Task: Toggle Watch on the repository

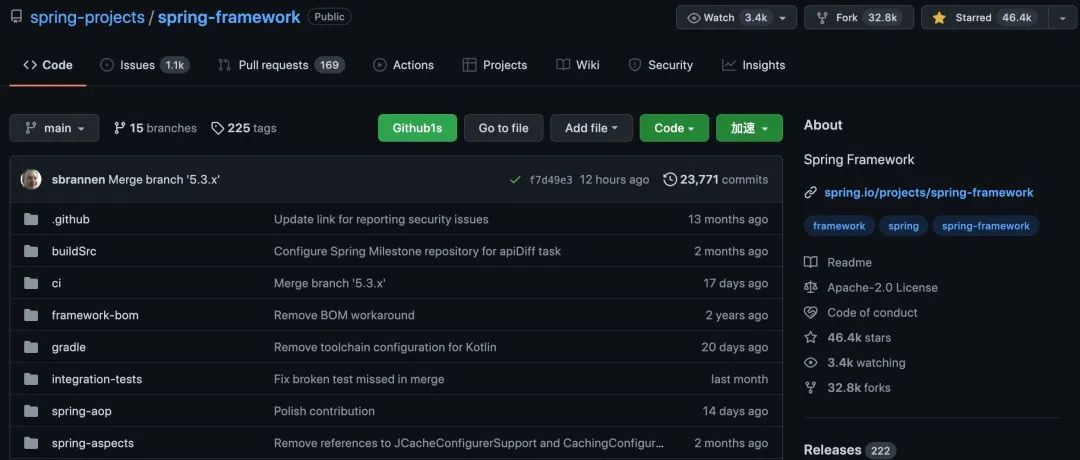Action: point(736,18)
